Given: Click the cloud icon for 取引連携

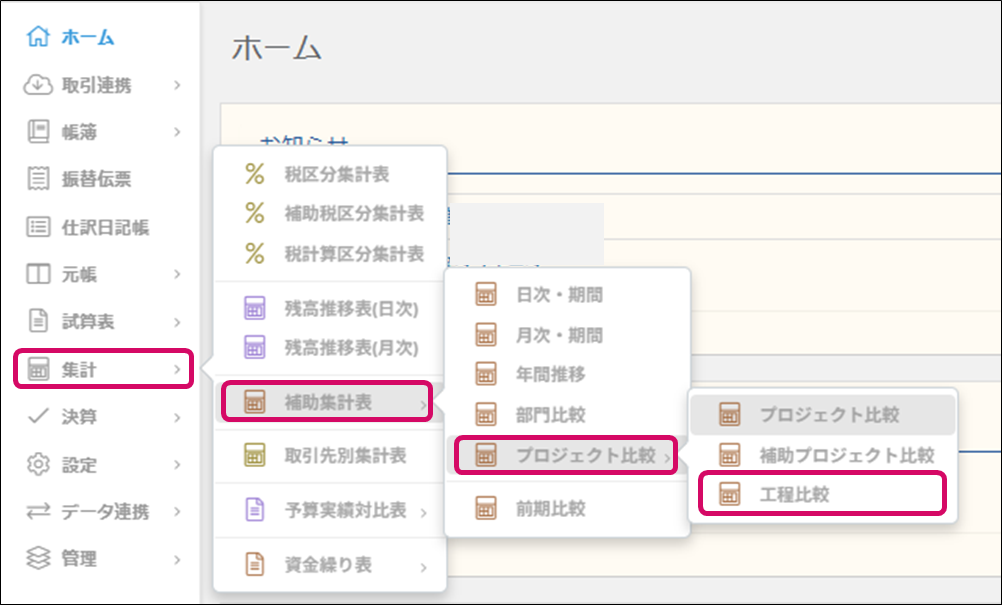Looking at the screenshot, I should coord(38,85).
